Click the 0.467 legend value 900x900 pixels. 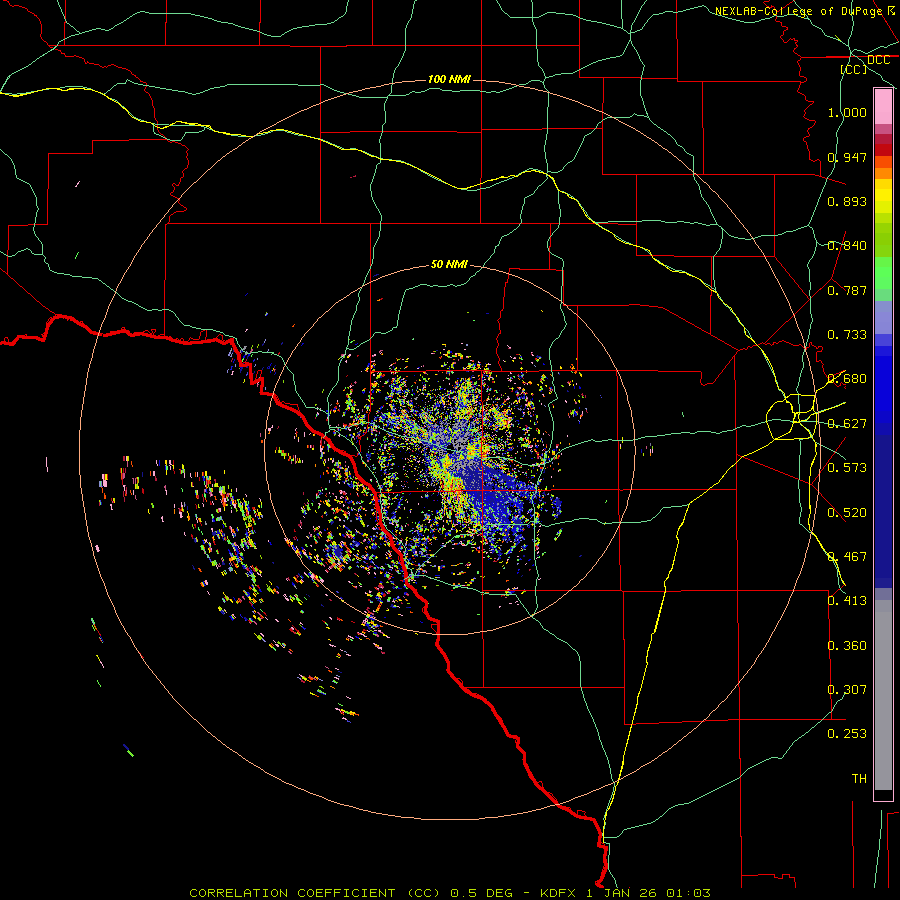[x=847, y=557]
